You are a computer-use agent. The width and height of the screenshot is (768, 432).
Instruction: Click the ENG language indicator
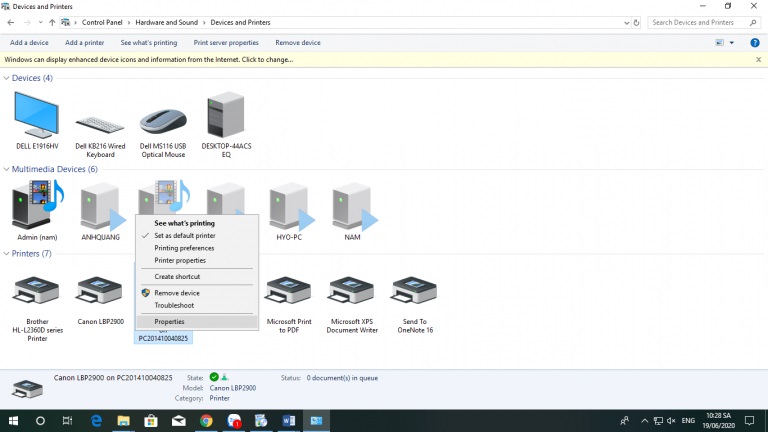point(688,421)
